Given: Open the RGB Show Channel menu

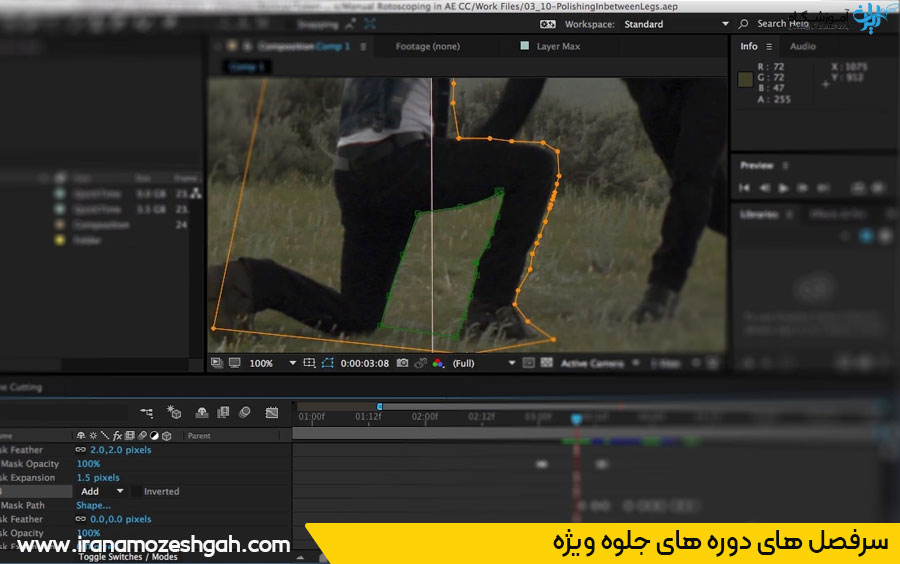Looking at the screenshot, I should (438, 363).
